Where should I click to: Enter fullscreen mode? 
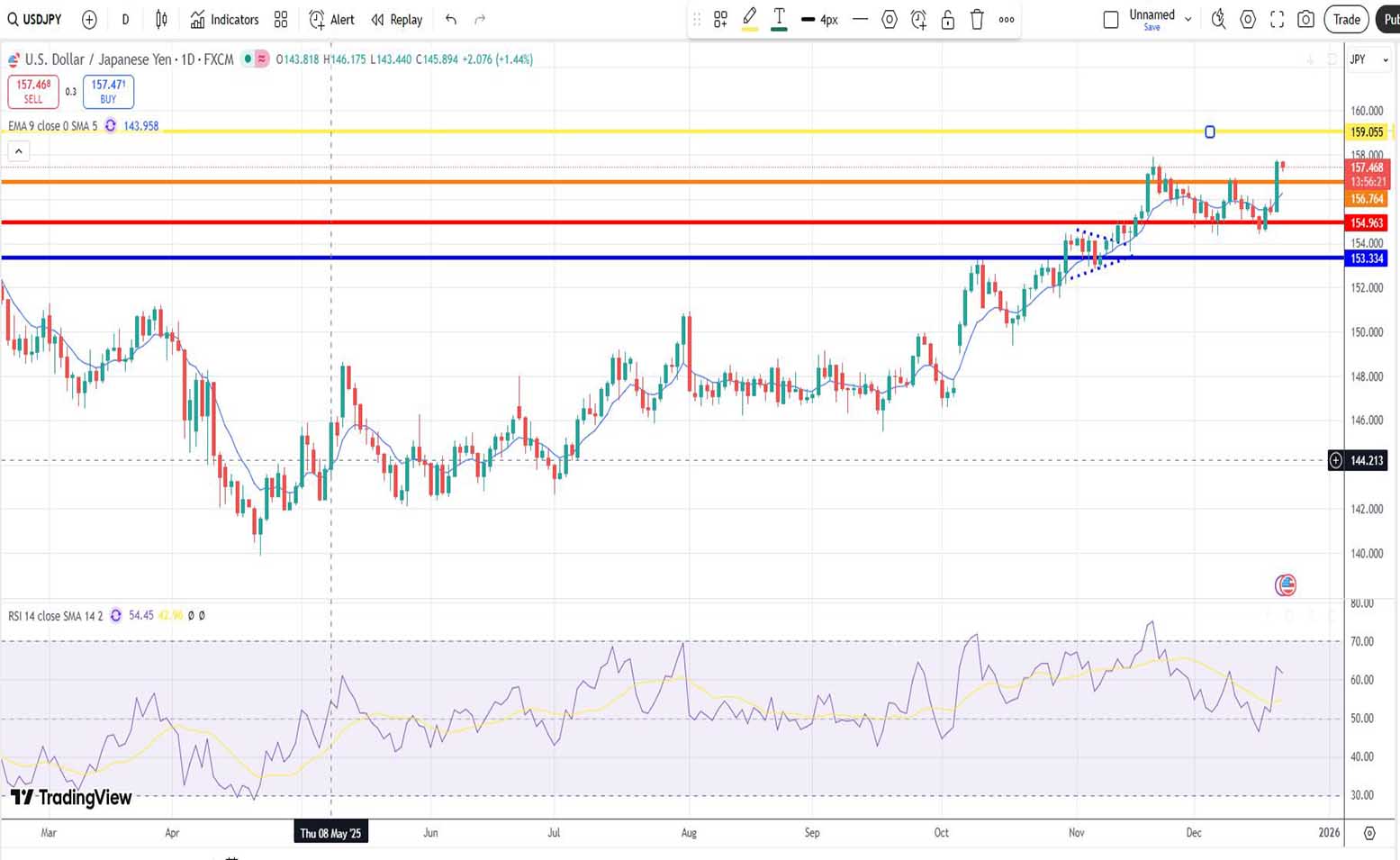pyautogui.click(x=1277, y=19)
